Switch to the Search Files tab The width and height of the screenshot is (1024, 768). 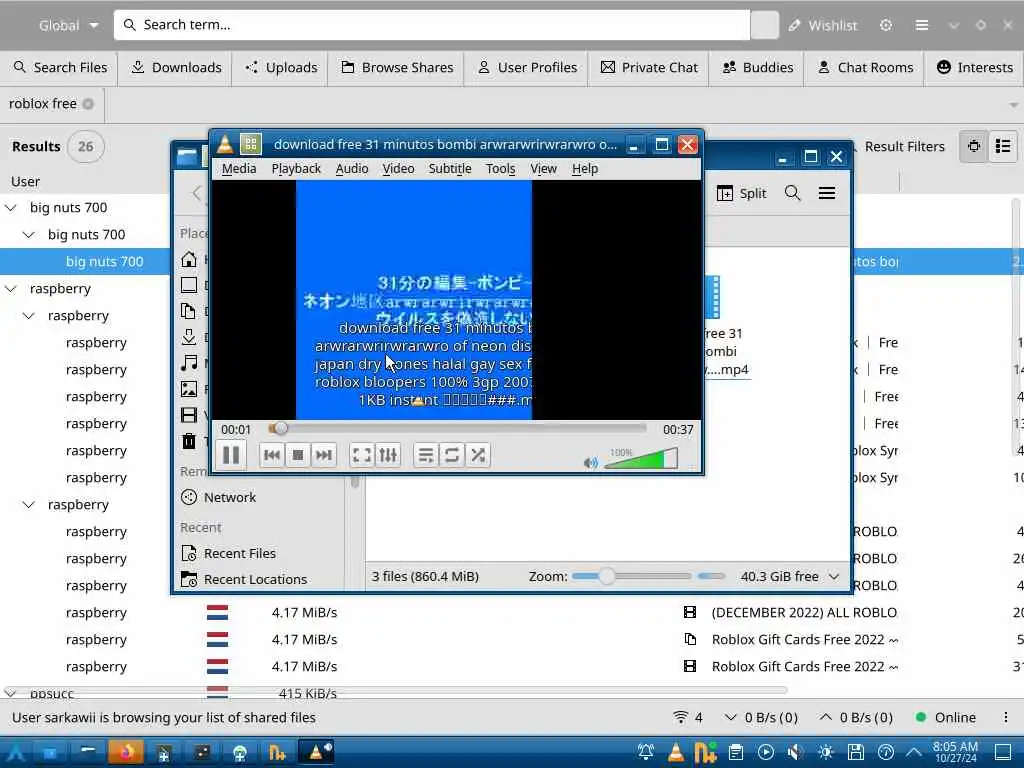59,67
